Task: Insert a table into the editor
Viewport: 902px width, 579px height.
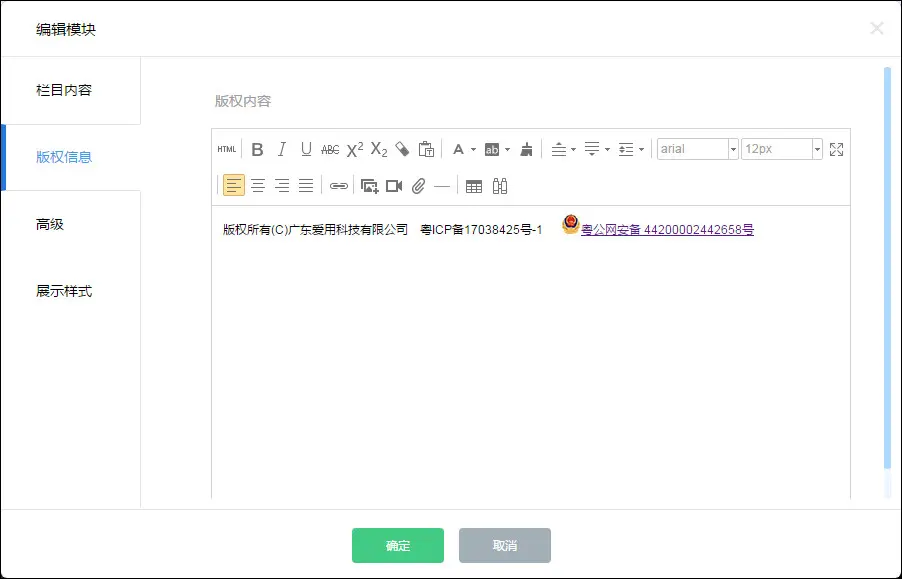Action: (x=474, y=185)
